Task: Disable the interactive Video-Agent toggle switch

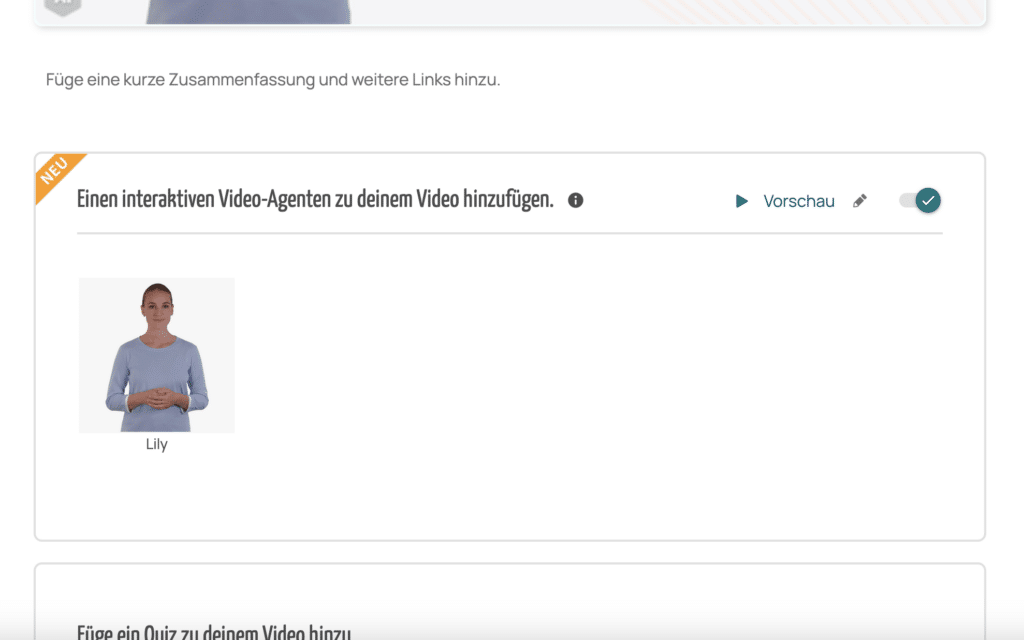Action: click(920, 200)
